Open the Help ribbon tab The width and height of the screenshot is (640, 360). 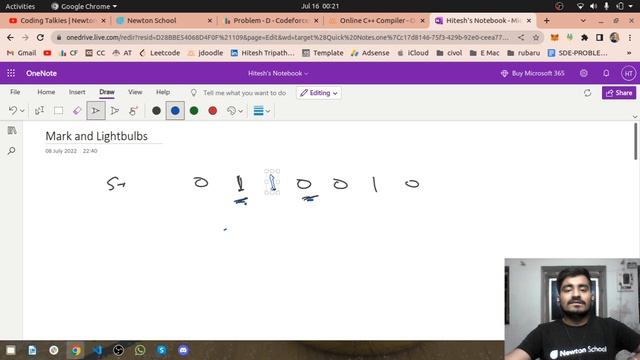pyautogui.click(x=163, y=92)
